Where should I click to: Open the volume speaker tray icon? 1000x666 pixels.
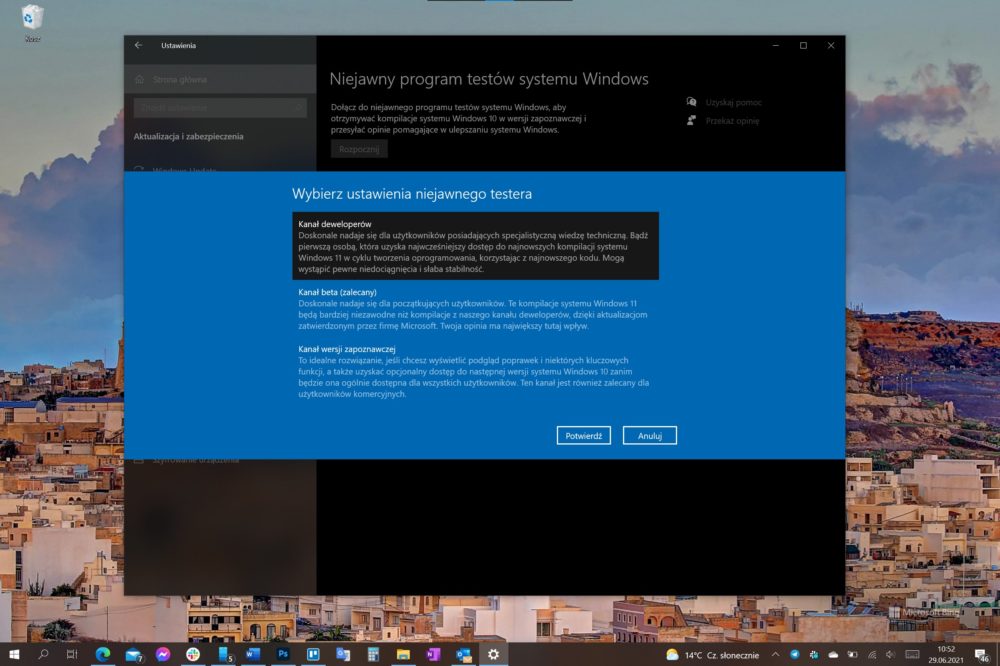click(890, 655)
